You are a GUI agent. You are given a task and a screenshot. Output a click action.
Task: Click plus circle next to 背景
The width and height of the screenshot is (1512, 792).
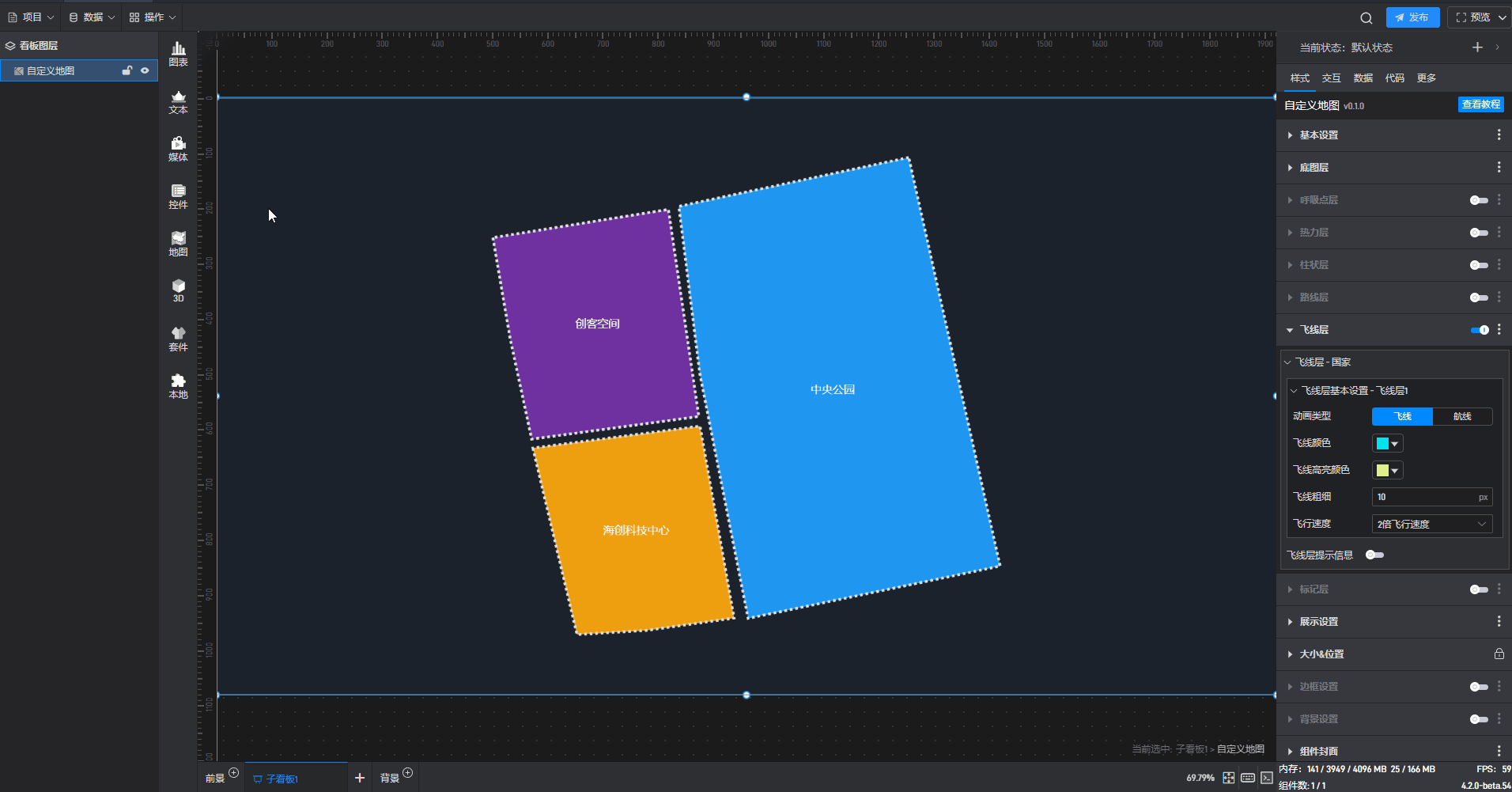click(x=408, y=773)
